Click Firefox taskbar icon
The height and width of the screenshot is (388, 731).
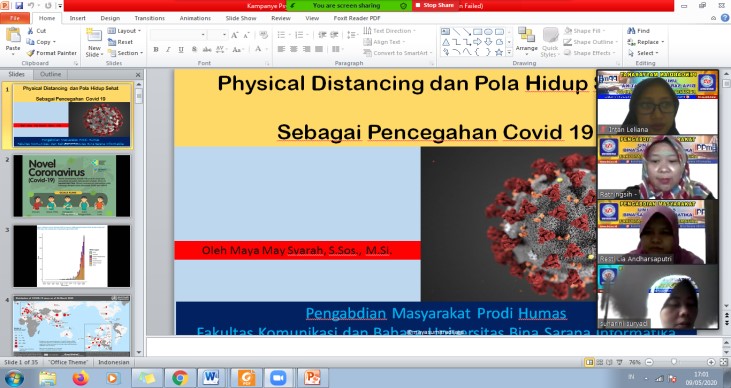(81, 378)
